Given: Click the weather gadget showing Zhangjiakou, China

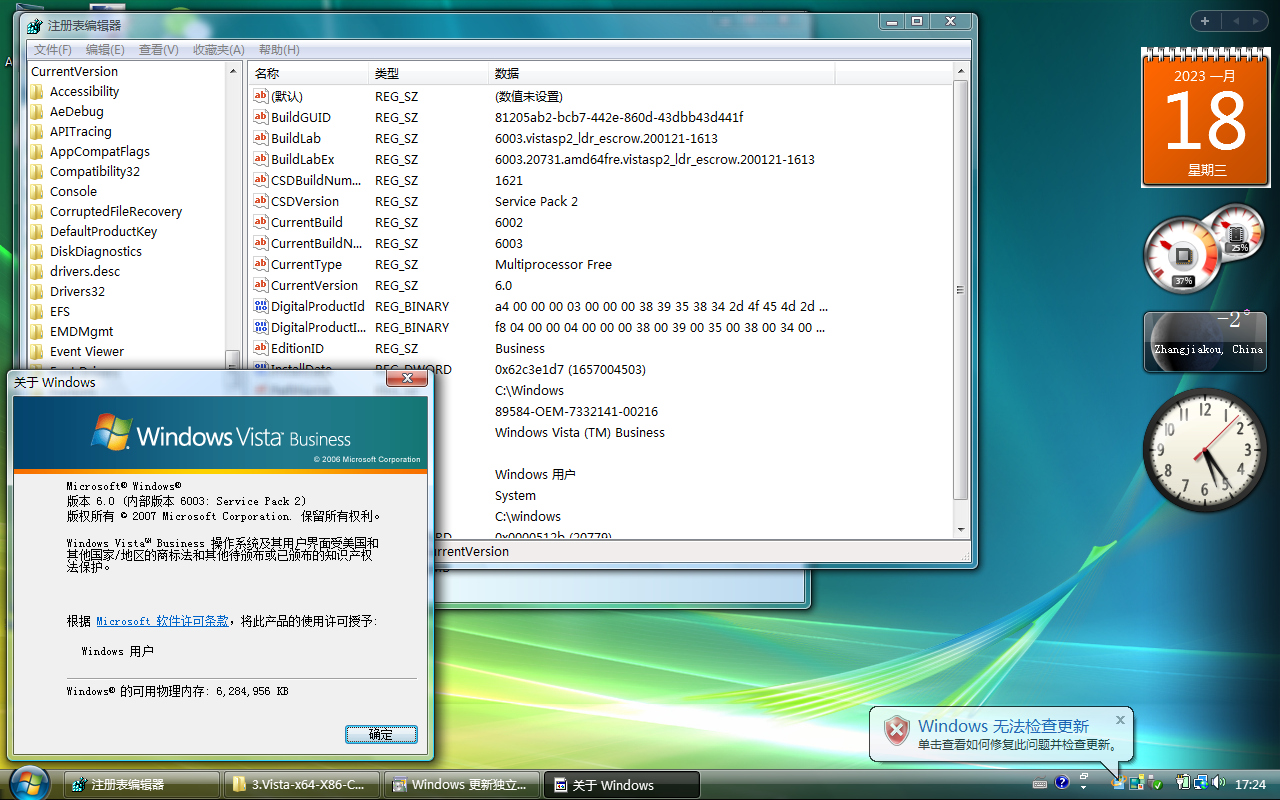Looking at the screenshot, I should coord(1204,341).
